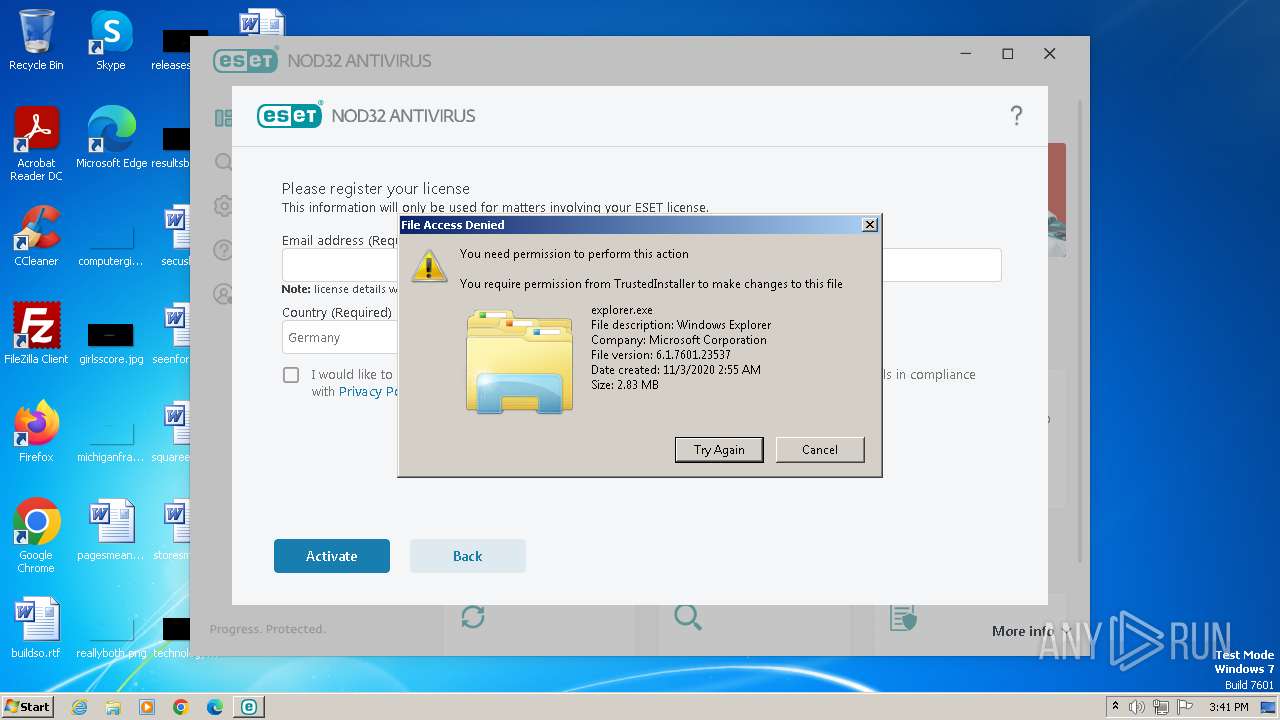Open the Microsoft Edge desktop shortcut
This screenshot has height=720, width=1280.
coord(111,138)
